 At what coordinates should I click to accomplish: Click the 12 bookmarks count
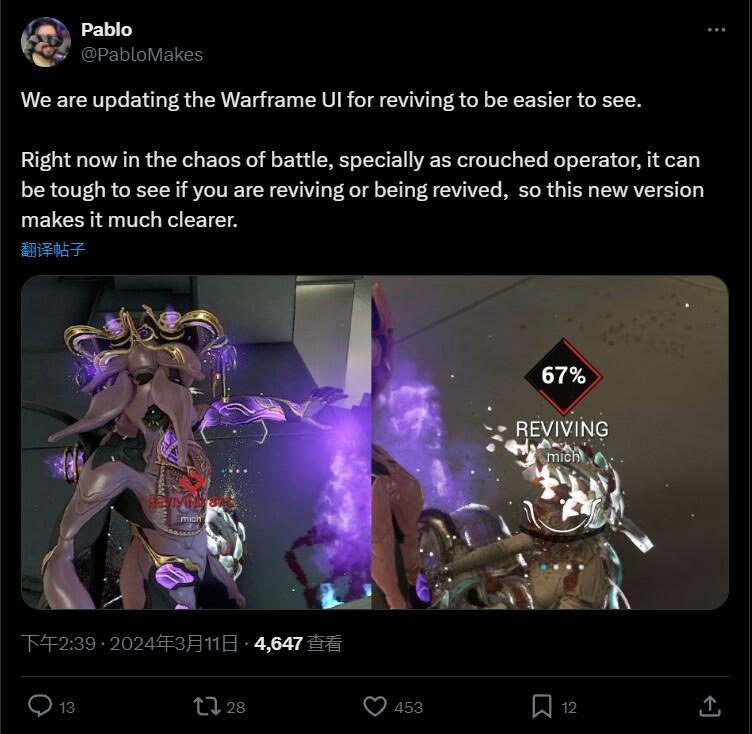click(x=569, y=708)
